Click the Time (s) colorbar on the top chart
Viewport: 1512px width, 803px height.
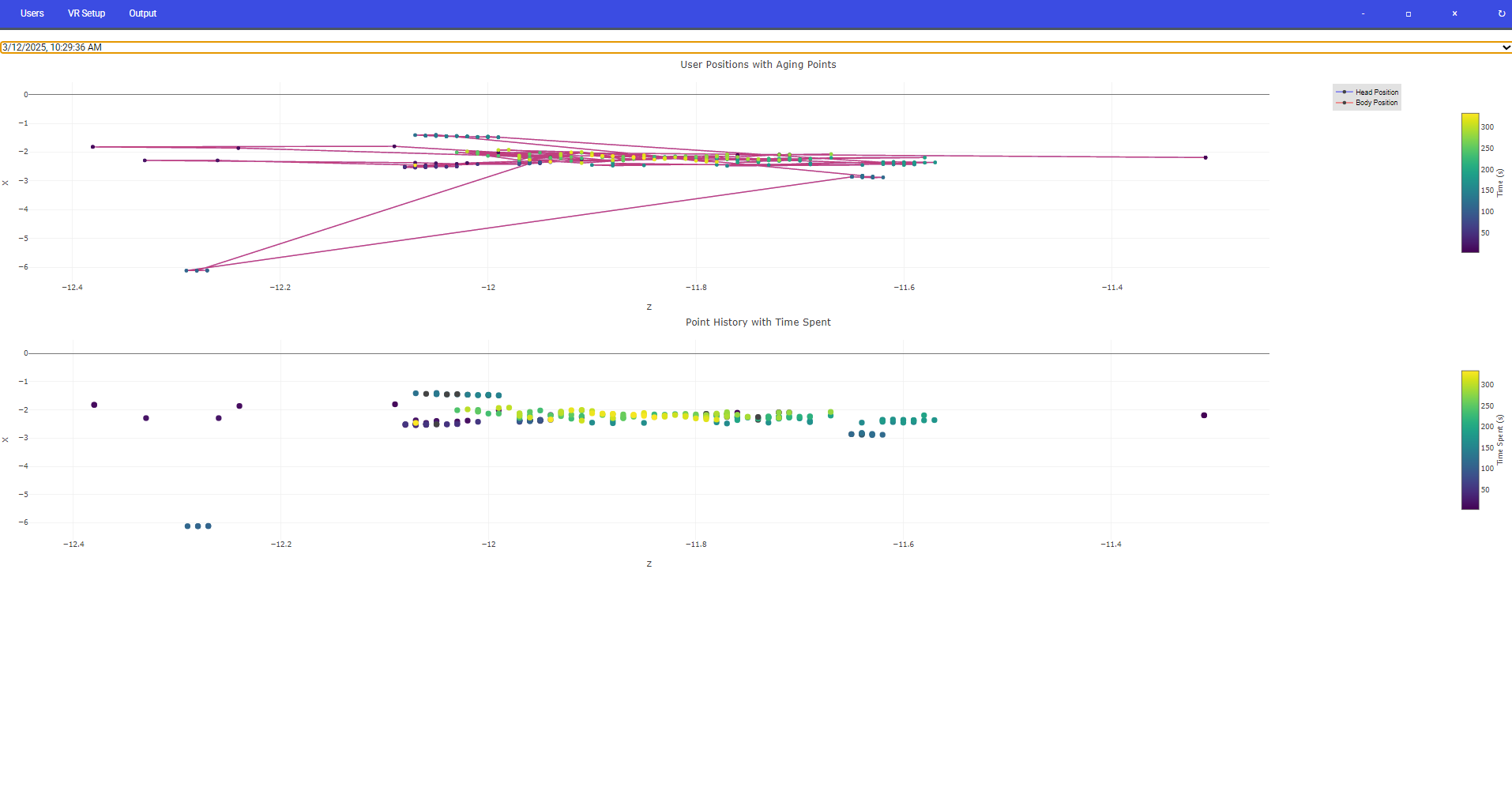[1469, 182]
